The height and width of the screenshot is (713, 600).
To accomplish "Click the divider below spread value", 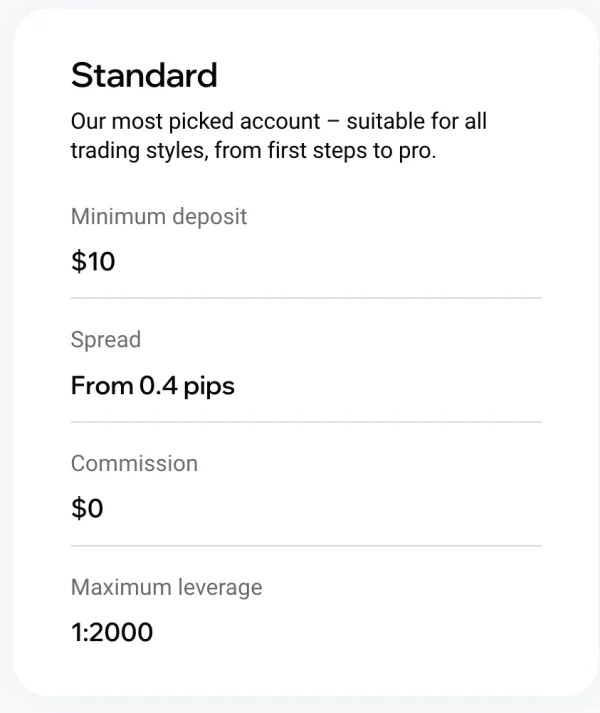I will [306, 422].
